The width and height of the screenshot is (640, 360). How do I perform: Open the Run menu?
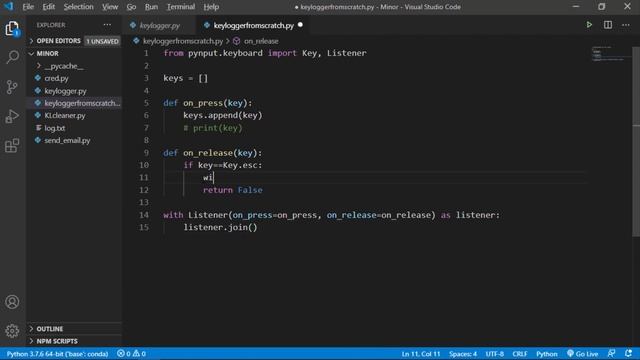click(x=151, y=7)
